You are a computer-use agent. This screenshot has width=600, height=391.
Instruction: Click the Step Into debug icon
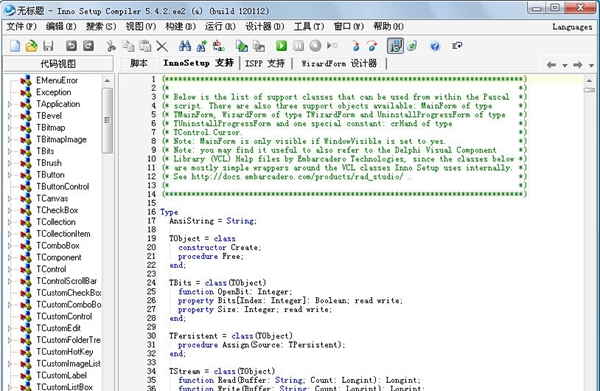[x=355, y=46]
